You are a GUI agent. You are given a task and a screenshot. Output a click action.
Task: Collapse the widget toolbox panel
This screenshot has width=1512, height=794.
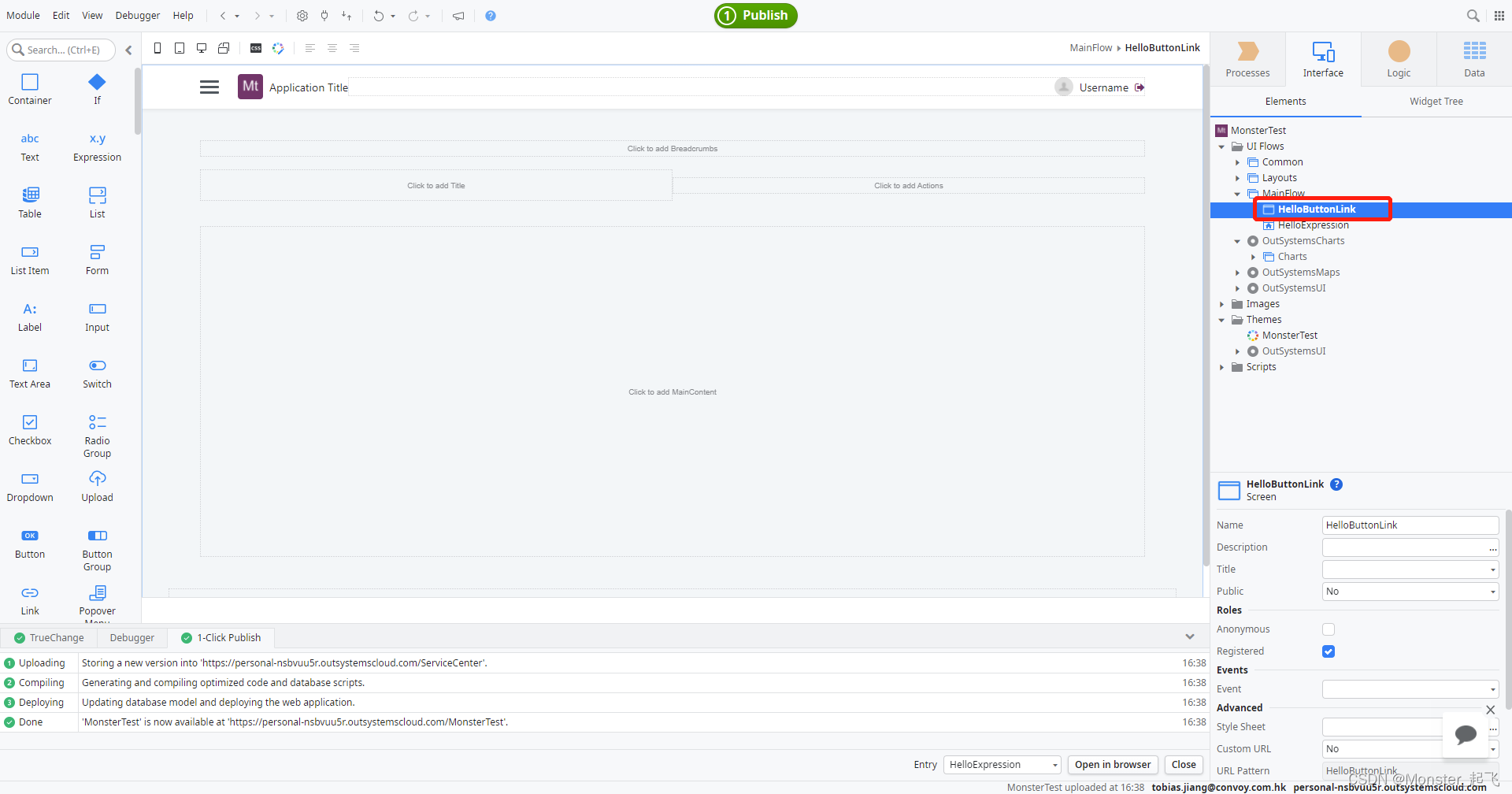pyautogui.click(x=128, y=50)
